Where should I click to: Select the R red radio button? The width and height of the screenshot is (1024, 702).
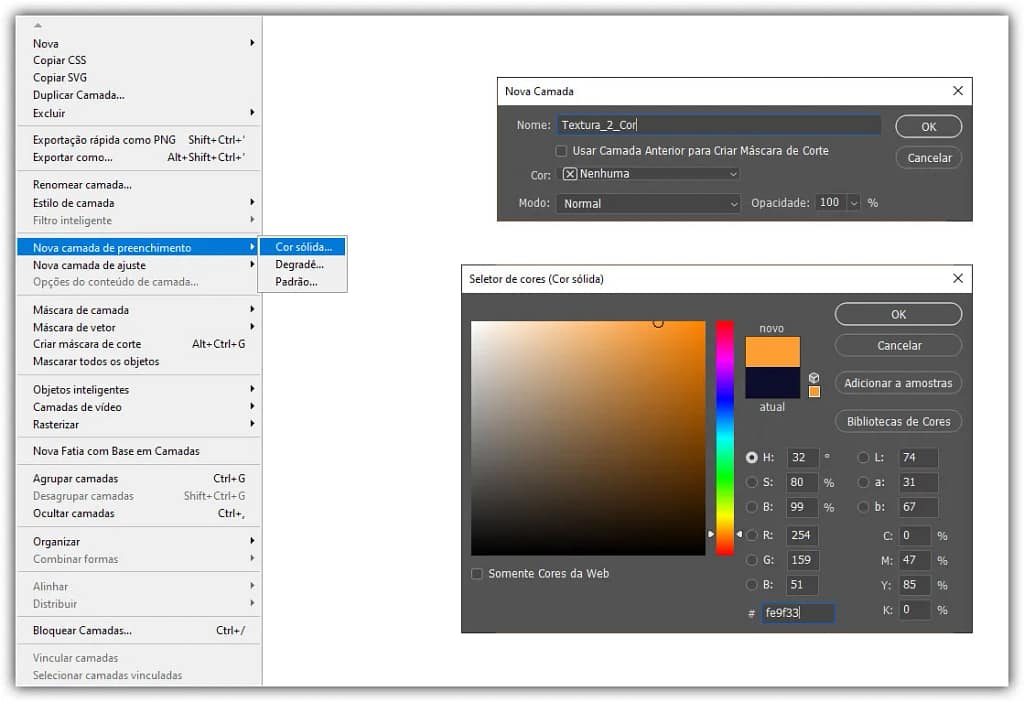click(x=752, y=535)
